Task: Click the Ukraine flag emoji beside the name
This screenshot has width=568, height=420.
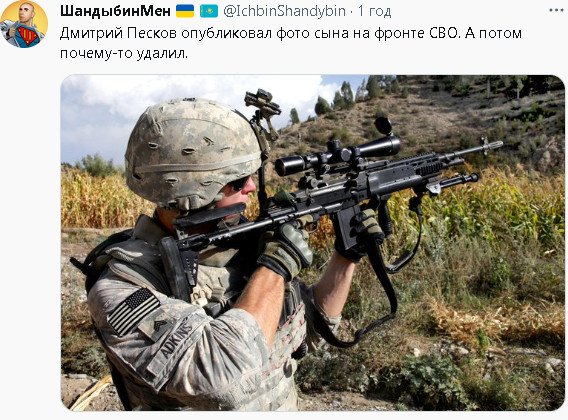Action: pyautogui.click(x=185, y=11)
